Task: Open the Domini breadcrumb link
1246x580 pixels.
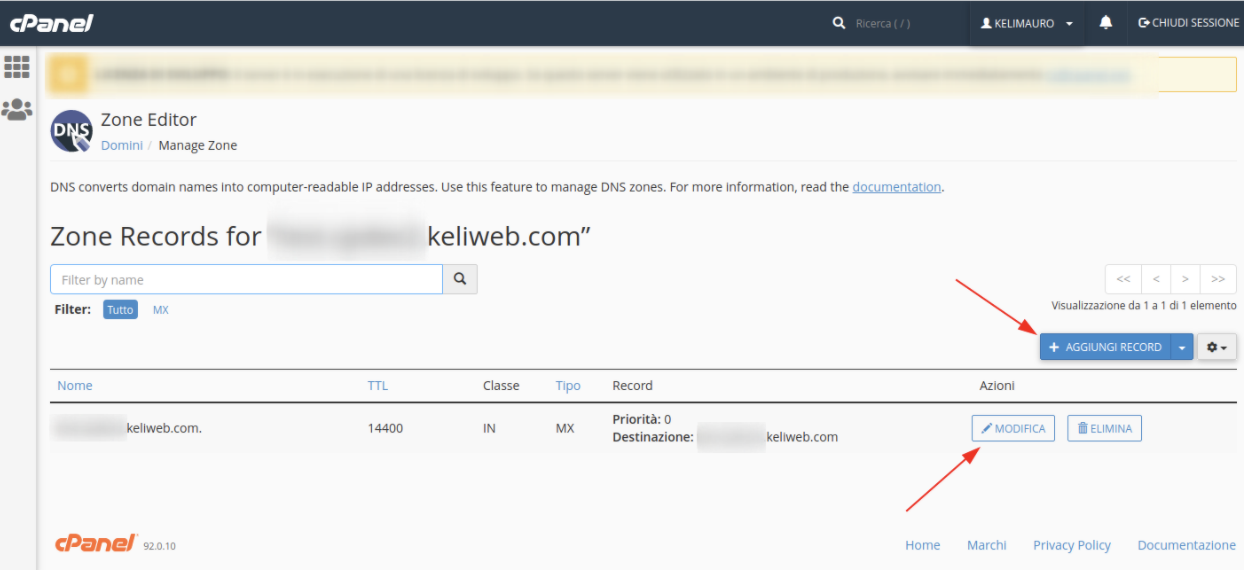Action: coord(122,145)
